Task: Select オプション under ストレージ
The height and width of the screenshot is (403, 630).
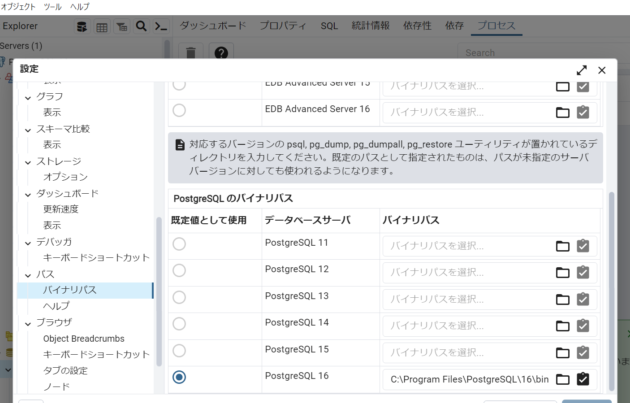Action: click(x=65, y=177)
